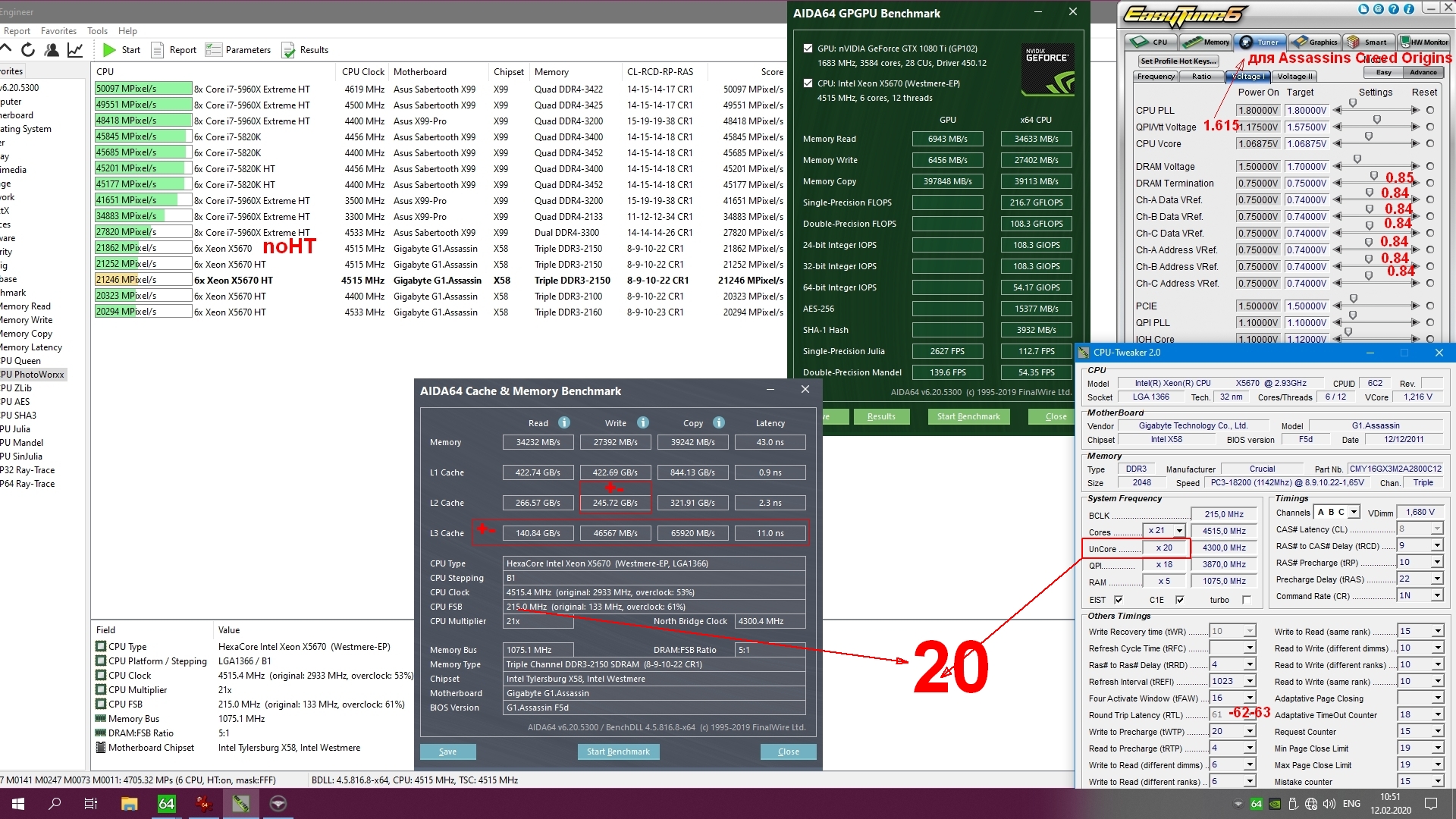The image size is (1456, 819).
Task: Click the Parameters toolbar icon
Action: [x=214, y=50]
